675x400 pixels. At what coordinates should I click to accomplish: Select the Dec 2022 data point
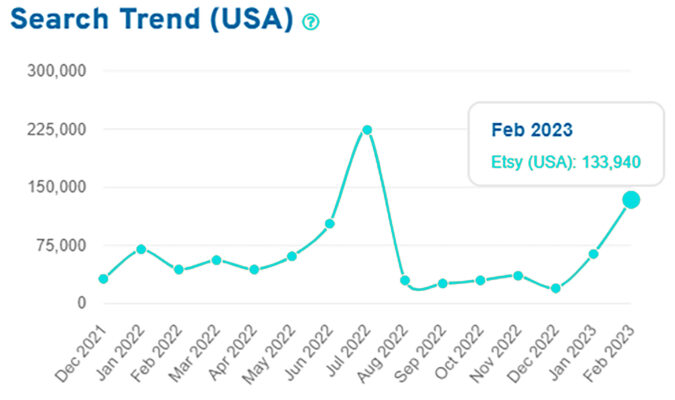pyautogui.click(x=556, y=289)
